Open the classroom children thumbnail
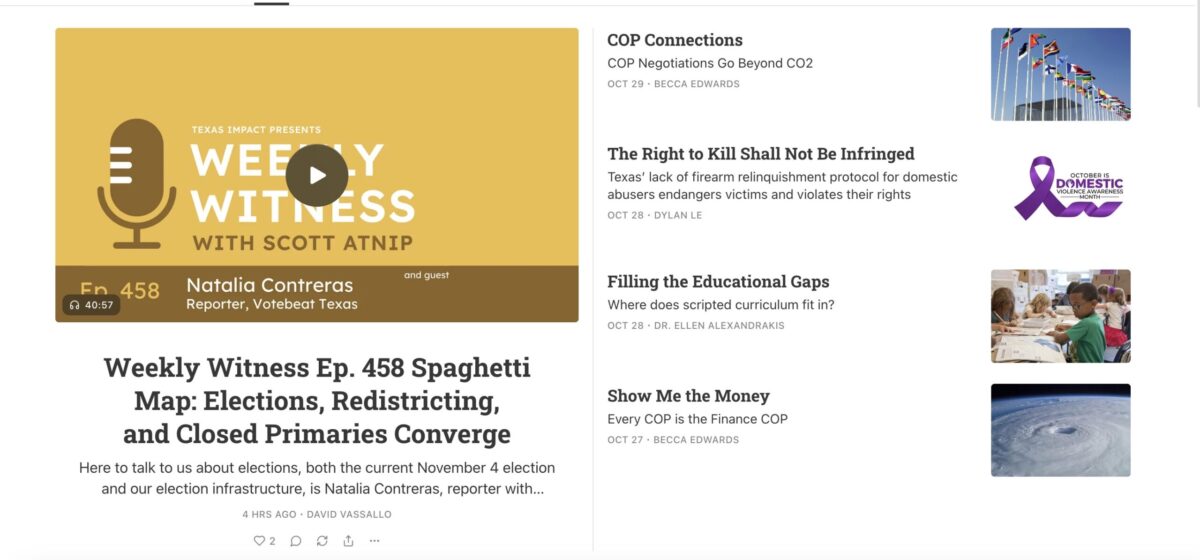The height and width of the screenshot is (560, 1200). coord(1060,316)
